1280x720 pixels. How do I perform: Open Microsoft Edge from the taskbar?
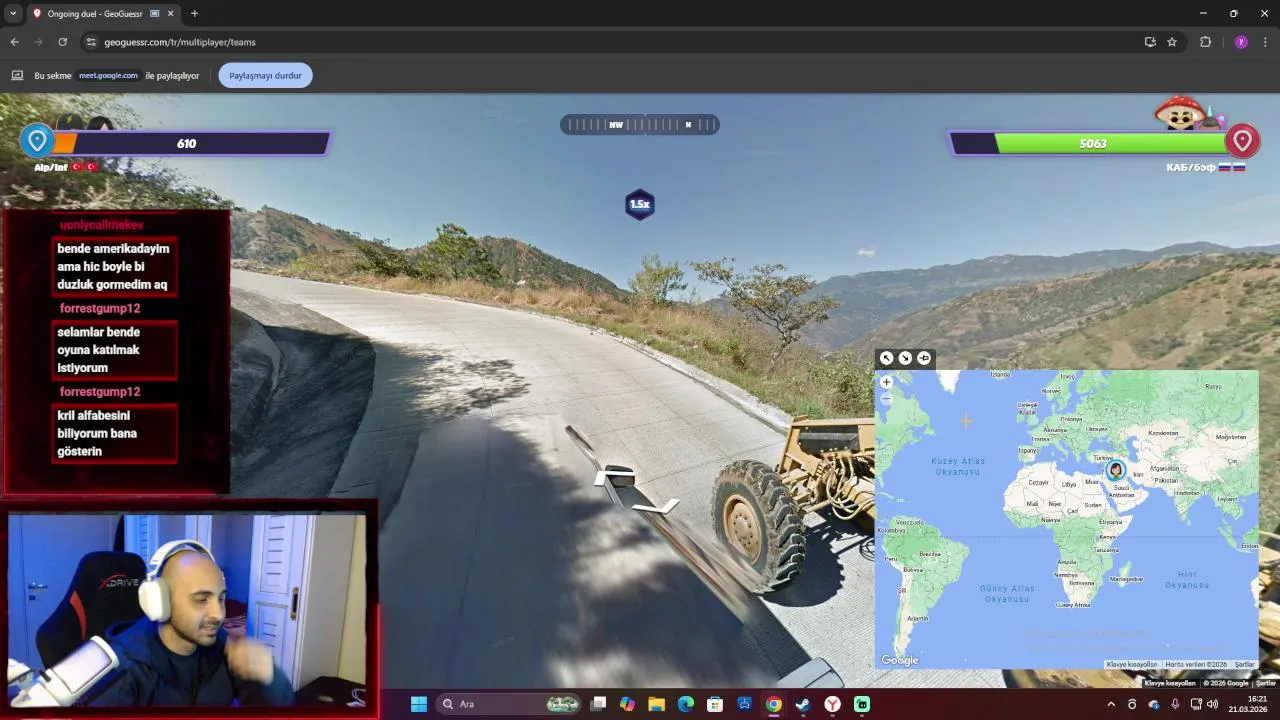pos(685,704)
